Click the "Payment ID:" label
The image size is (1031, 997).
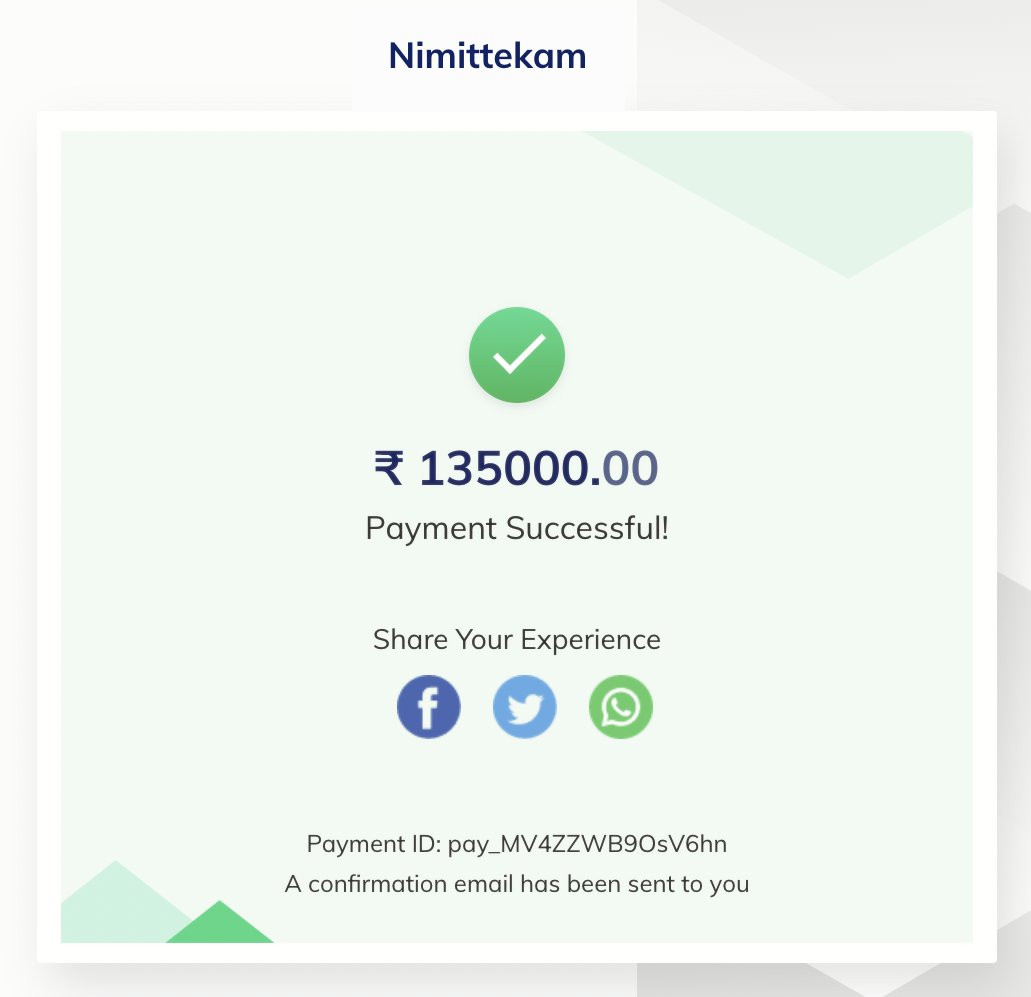373,844
